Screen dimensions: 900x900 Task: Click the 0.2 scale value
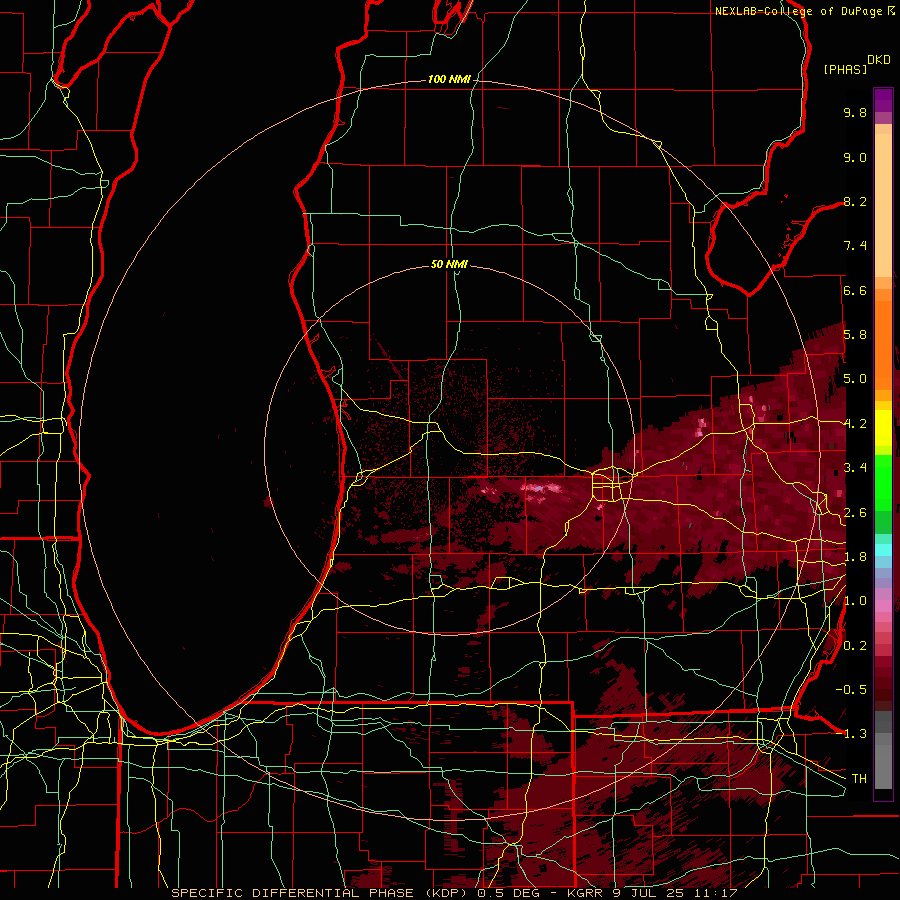[x=855, y=646]
